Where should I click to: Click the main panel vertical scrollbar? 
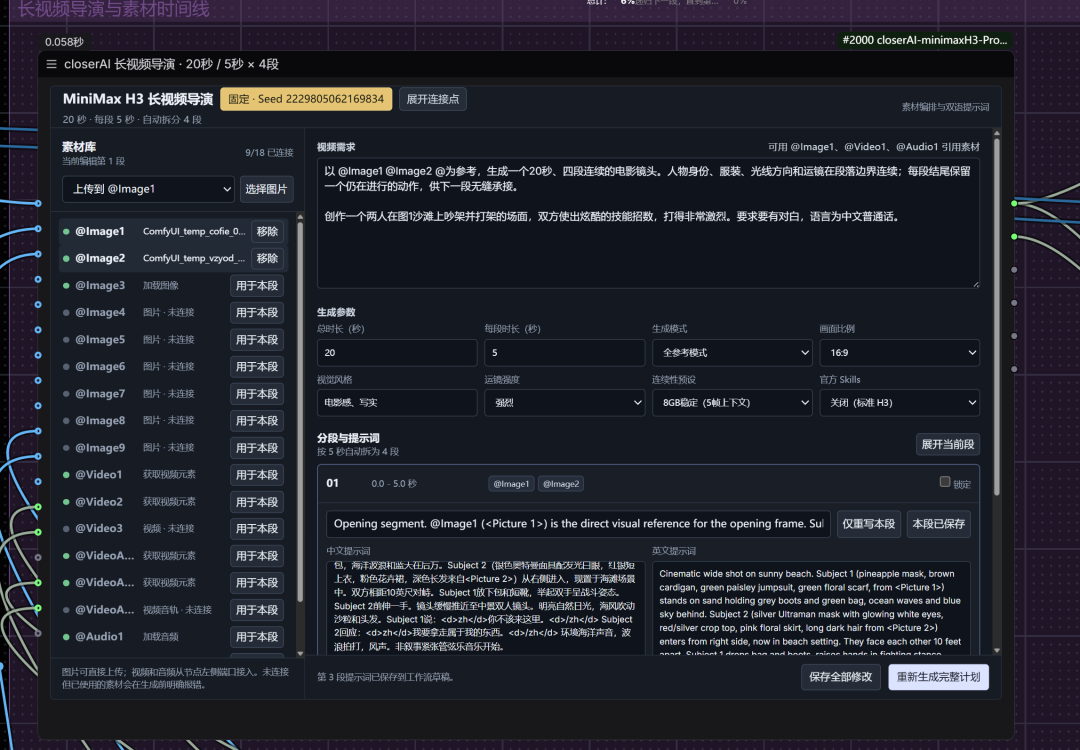(997, 317)
